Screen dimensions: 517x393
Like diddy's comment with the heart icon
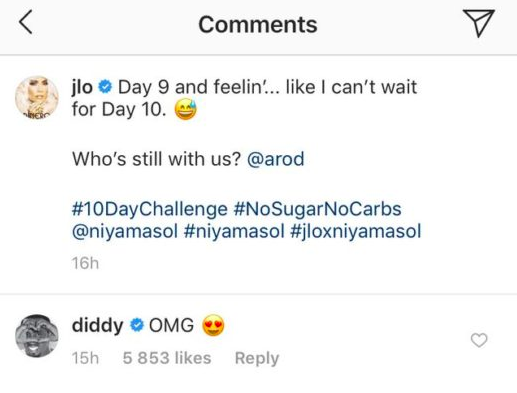(479, 340)
